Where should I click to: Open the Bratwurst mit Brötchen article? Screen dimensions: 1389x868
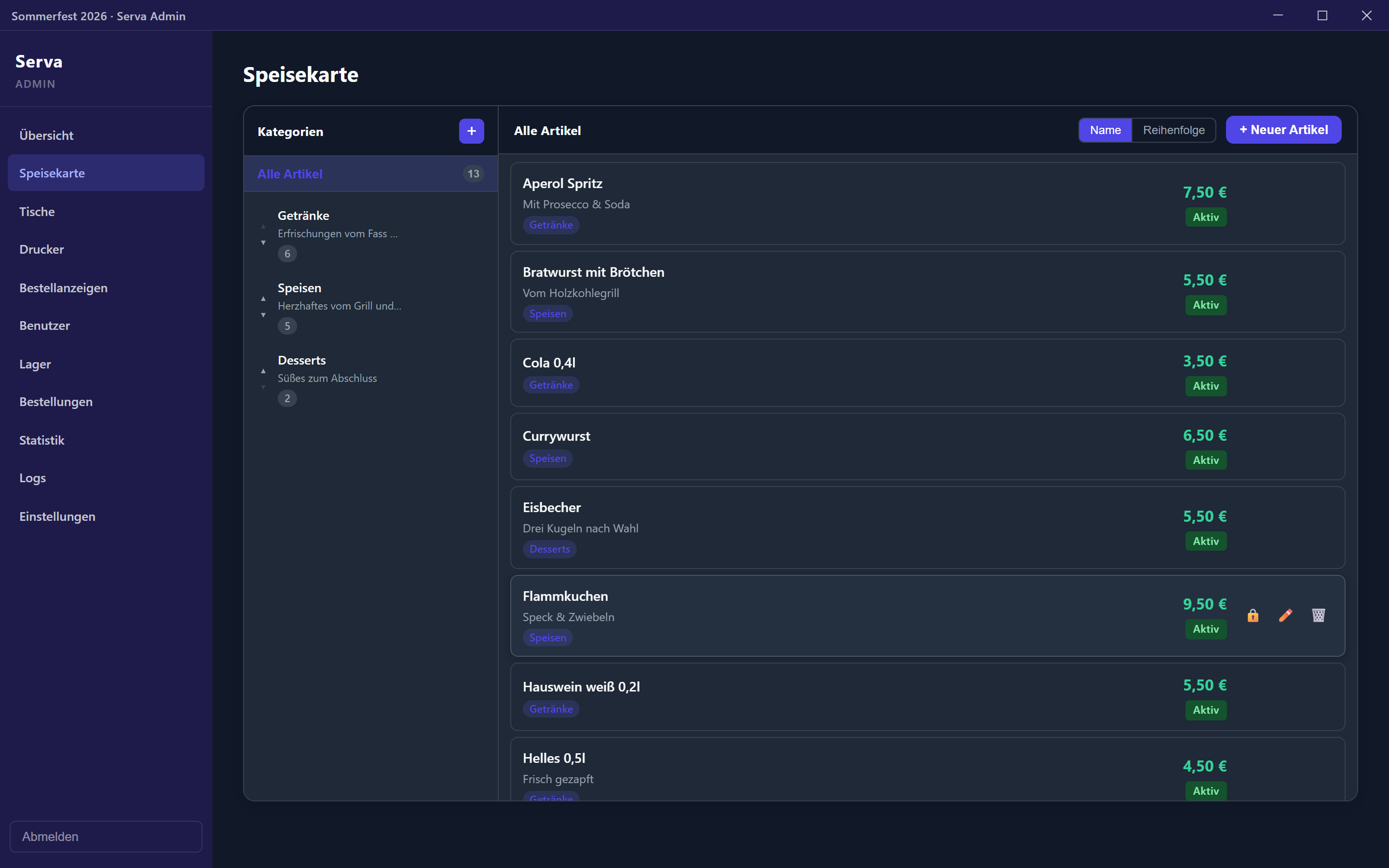coord(927,292)
